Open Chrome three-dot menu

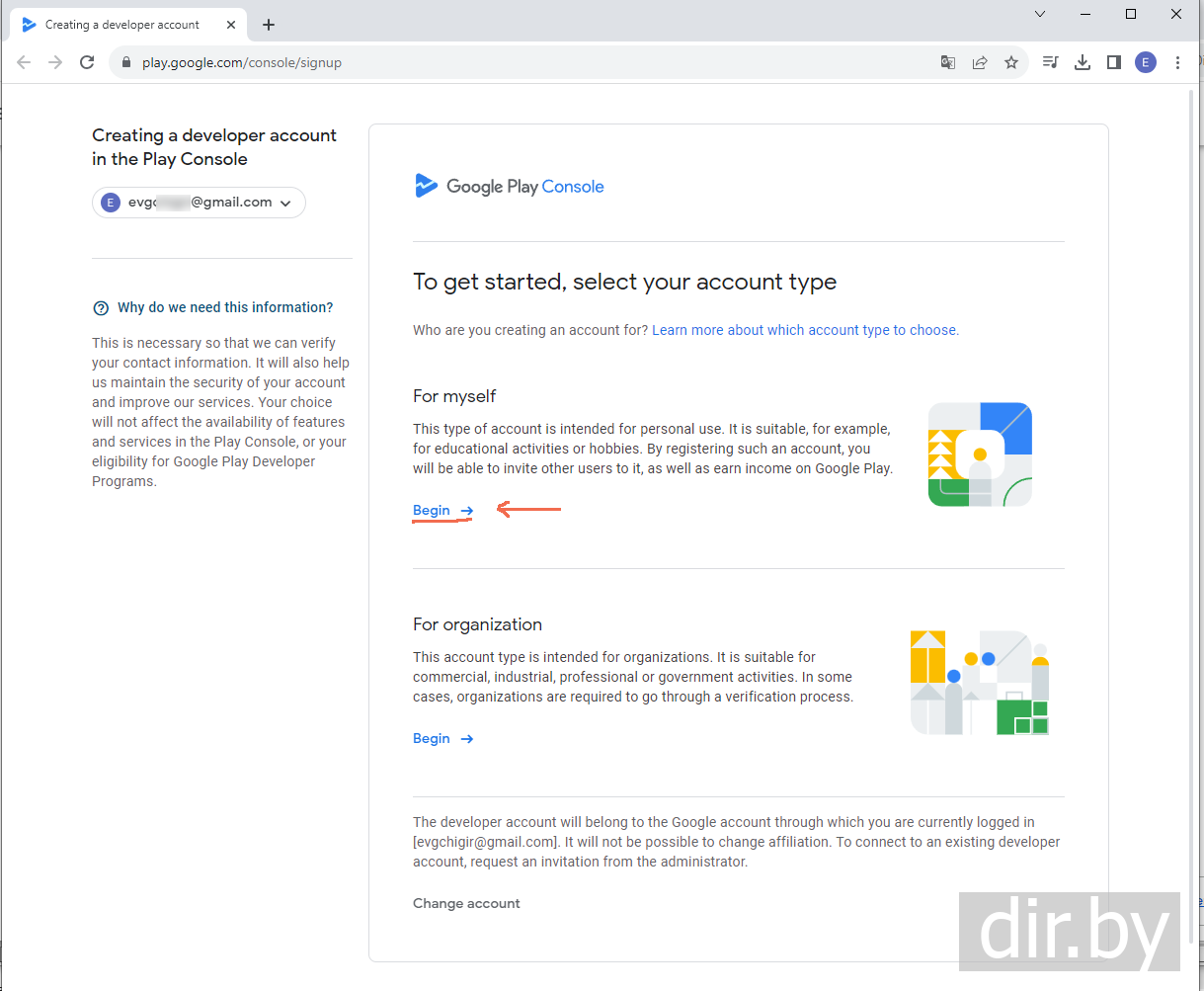point(1177,62)
